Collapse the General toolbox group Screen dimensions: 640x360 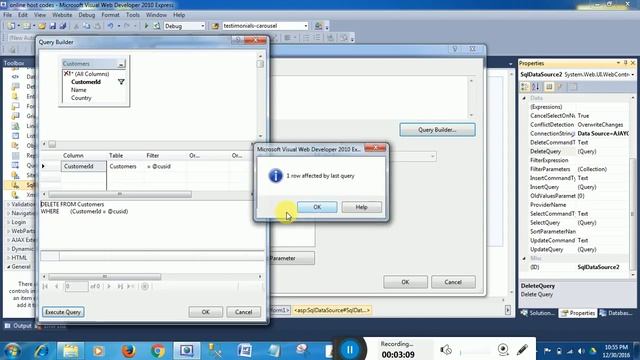coord(9,267)
